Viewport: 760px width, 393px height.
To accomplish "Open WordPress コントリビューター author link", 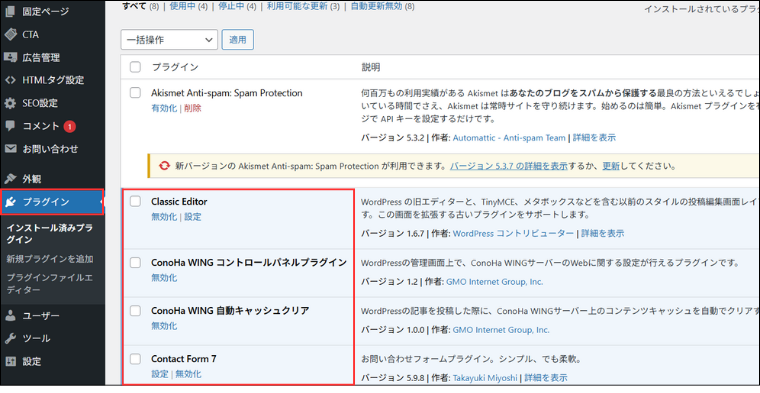I will (513, 234).
